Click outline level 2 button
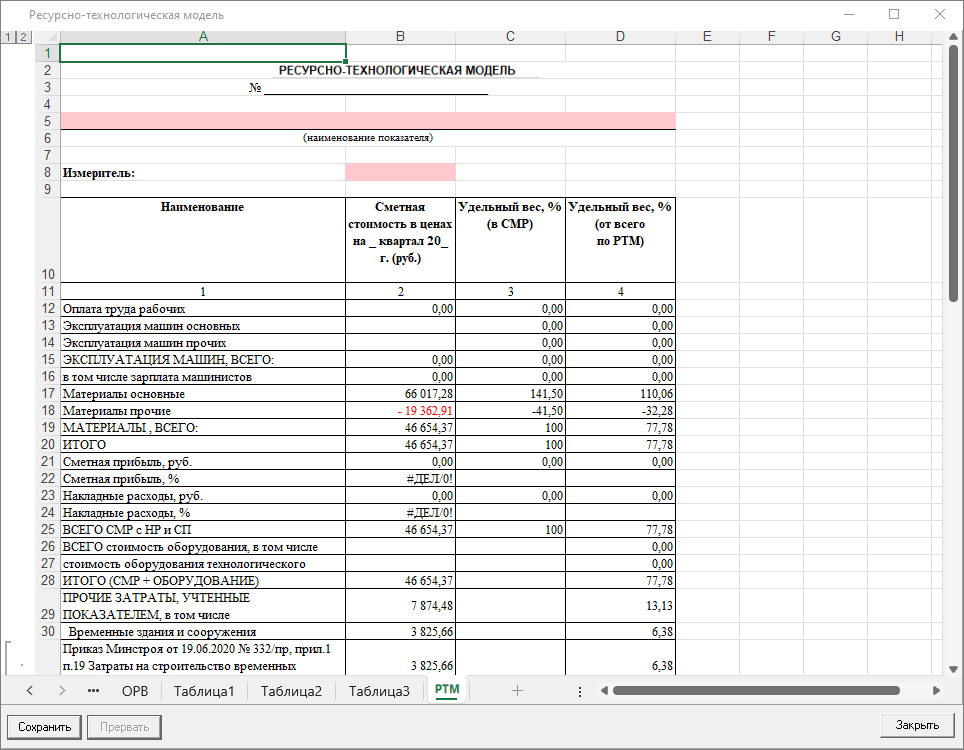The image size is (964, 750). (23, 37)
